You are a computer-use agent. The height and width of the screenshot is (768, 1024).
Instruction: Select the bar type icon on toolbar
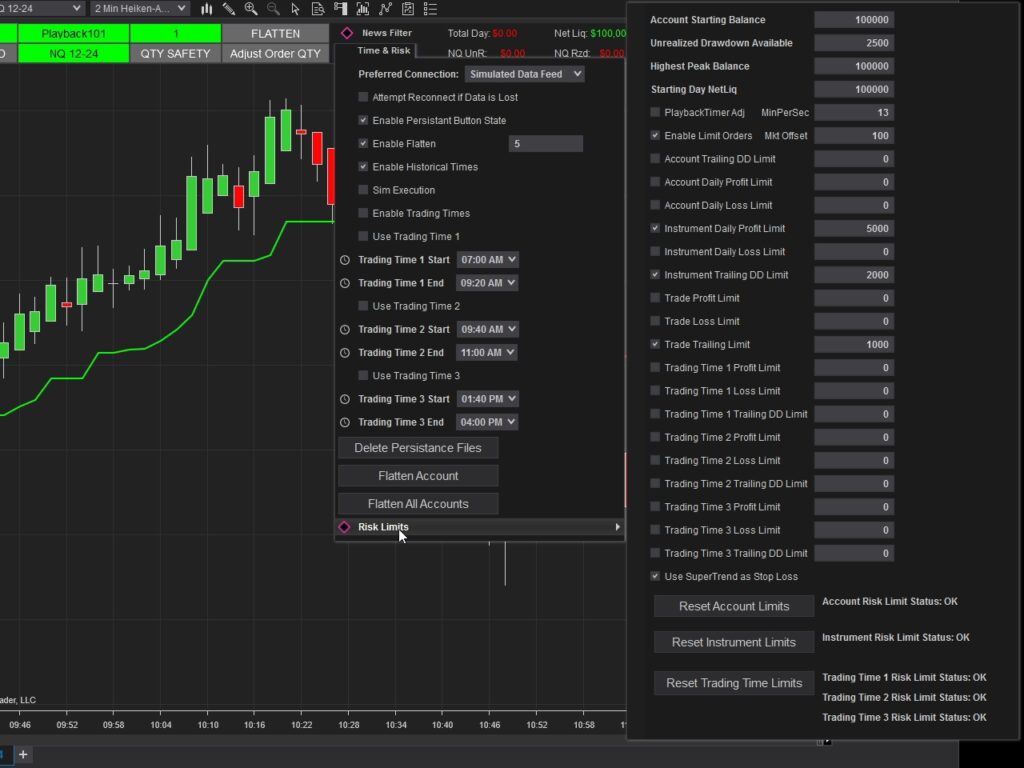tap(206, 9)
